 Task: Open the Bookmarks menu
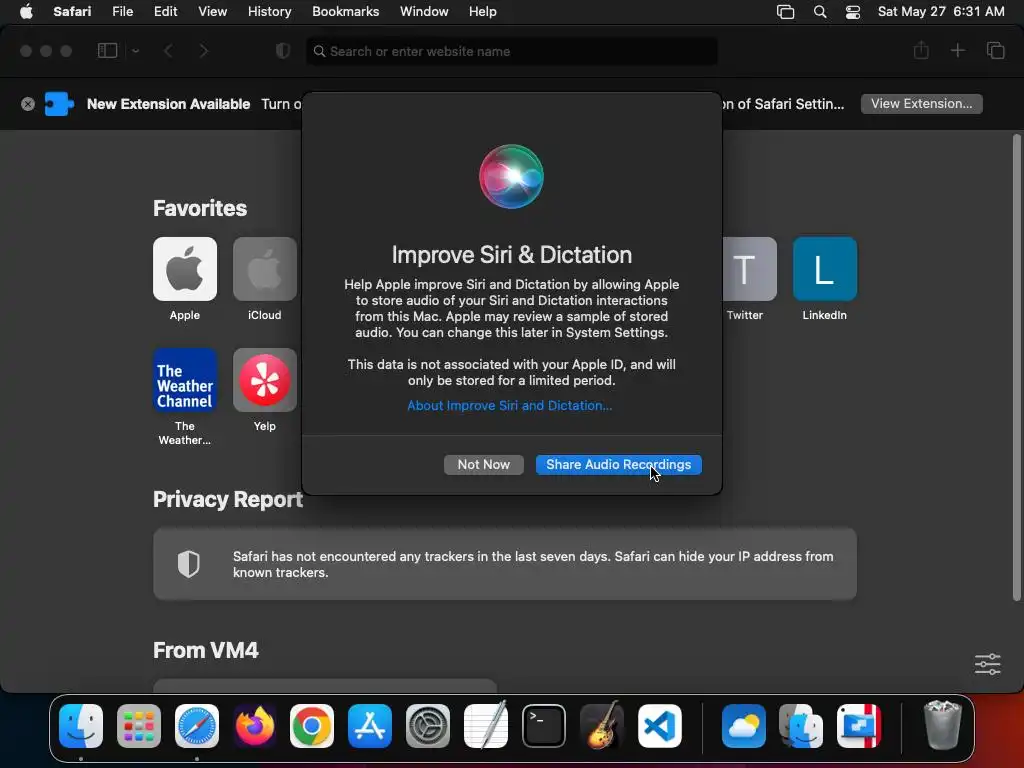tap(345, 12)
